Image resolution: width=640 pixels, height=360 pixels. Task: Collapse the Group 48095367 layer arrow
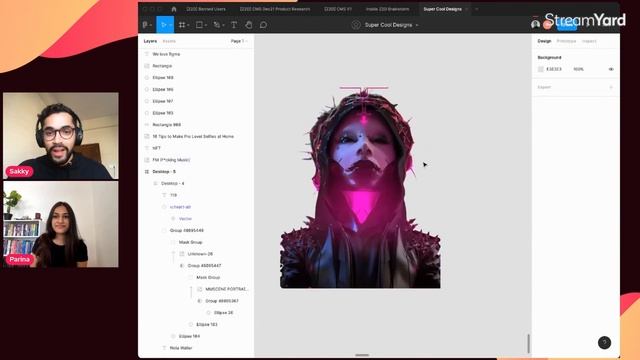[x=199, y=301]
